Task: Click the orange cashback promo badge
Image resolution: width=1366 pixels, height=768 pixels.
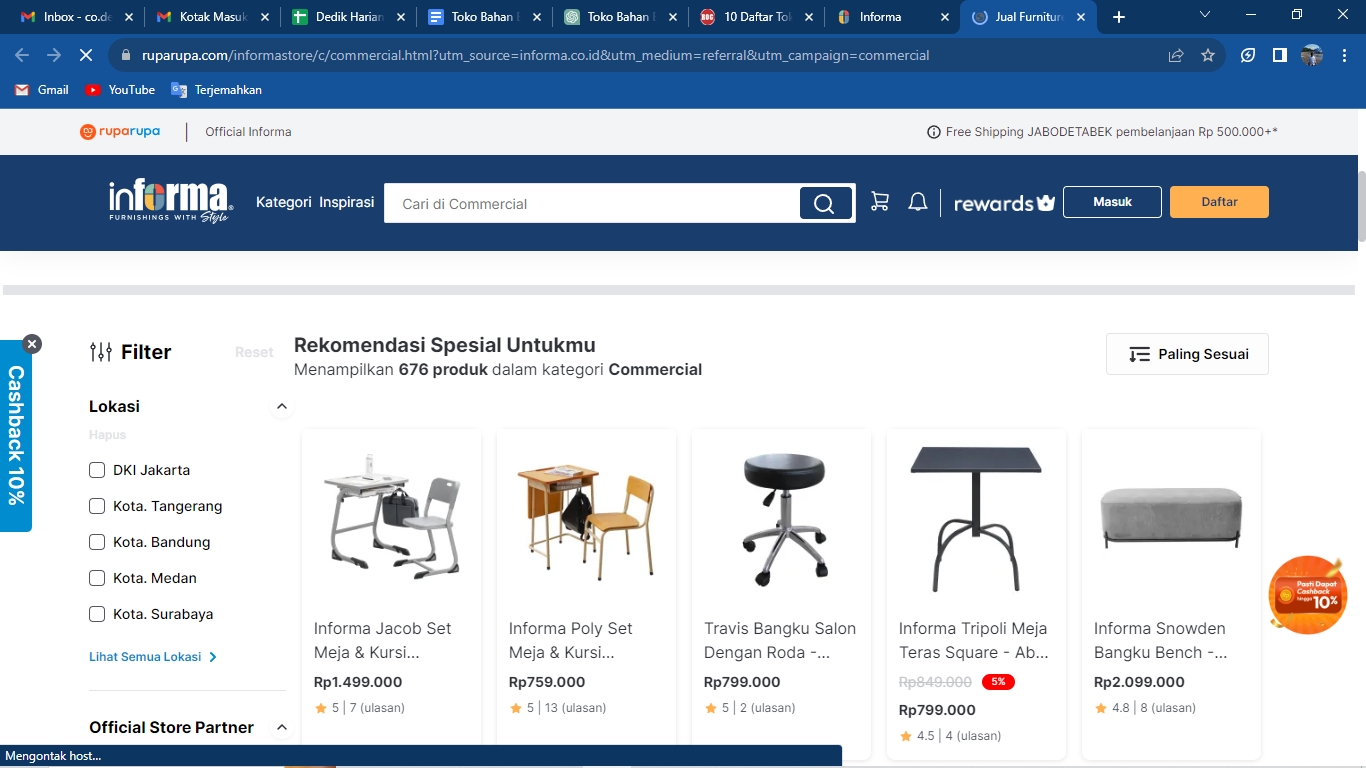Action: (x=1308, y=595)
